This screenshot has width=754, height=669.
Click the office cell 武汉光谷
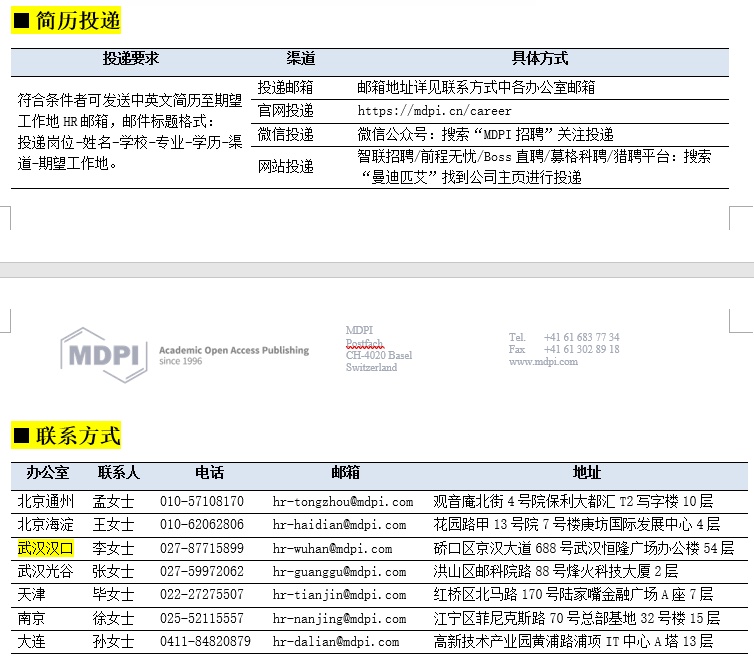pos(46,571)
